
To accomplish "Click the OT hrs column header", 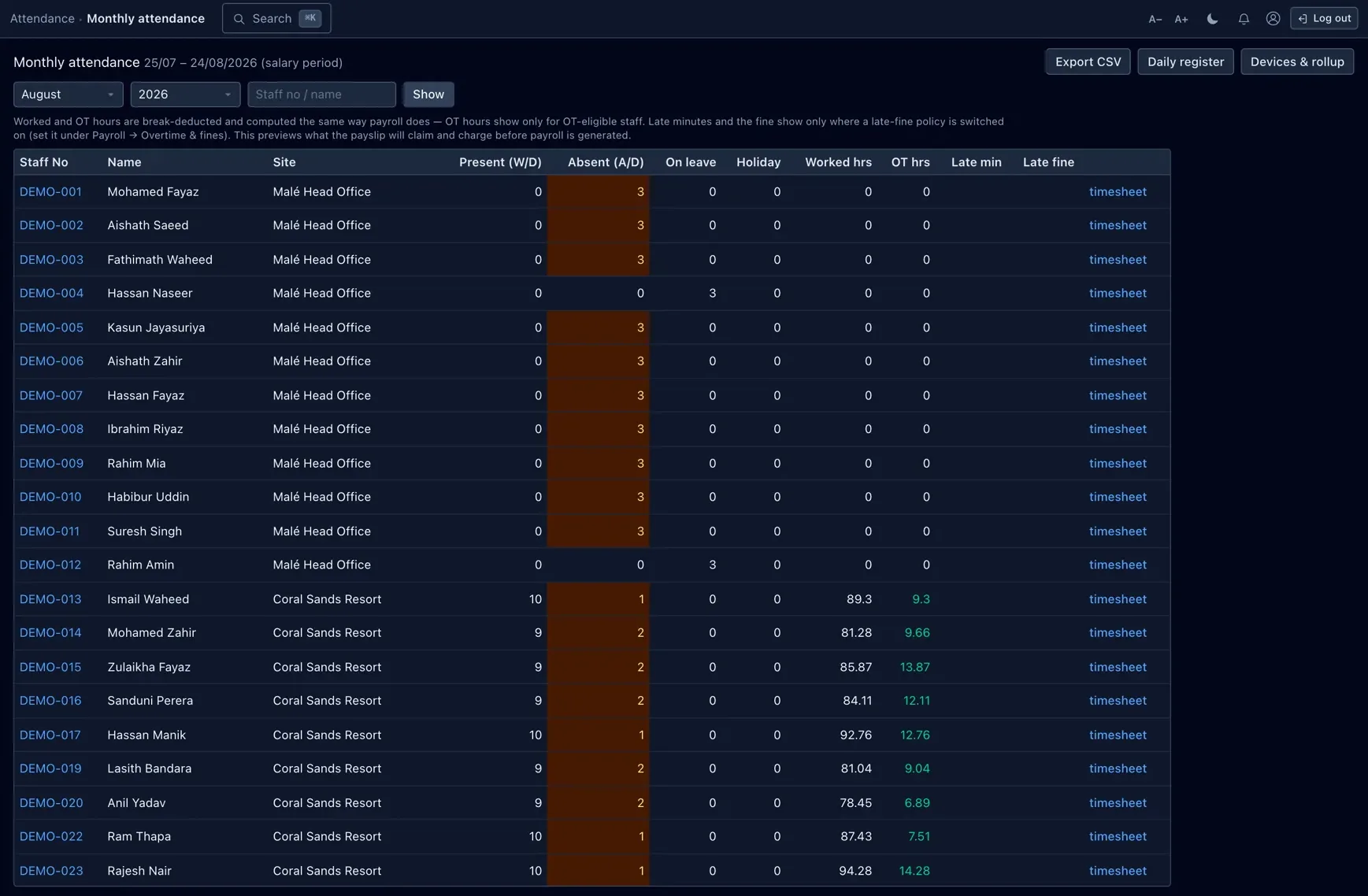I will coord(910,162).
